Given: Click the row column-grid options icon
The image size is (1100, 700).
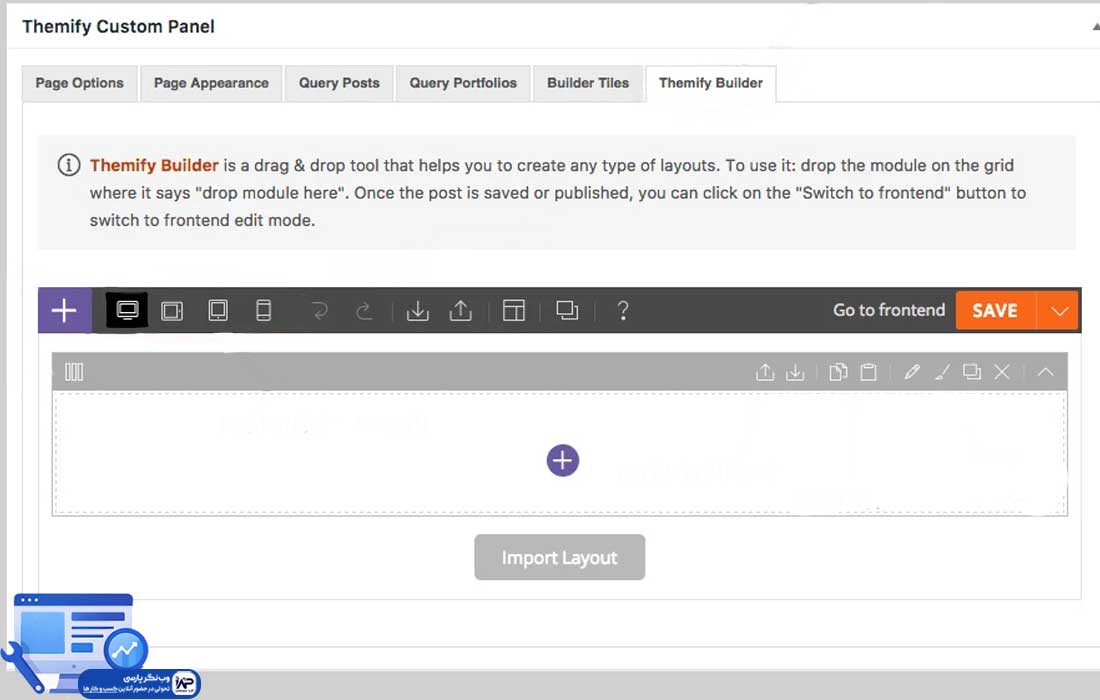Looking at the screenshot, I should pyautogui.click(x=74, y=372).
